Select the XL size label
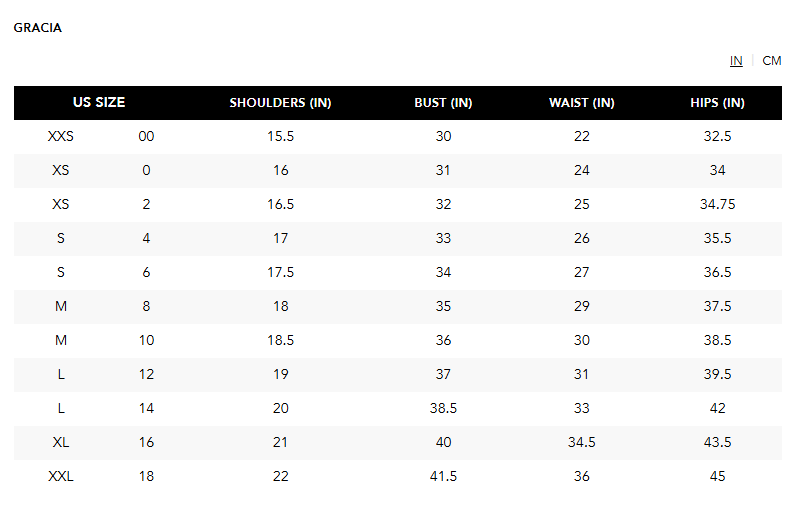The height and width of the screenshot is (505, 793). 61,442
